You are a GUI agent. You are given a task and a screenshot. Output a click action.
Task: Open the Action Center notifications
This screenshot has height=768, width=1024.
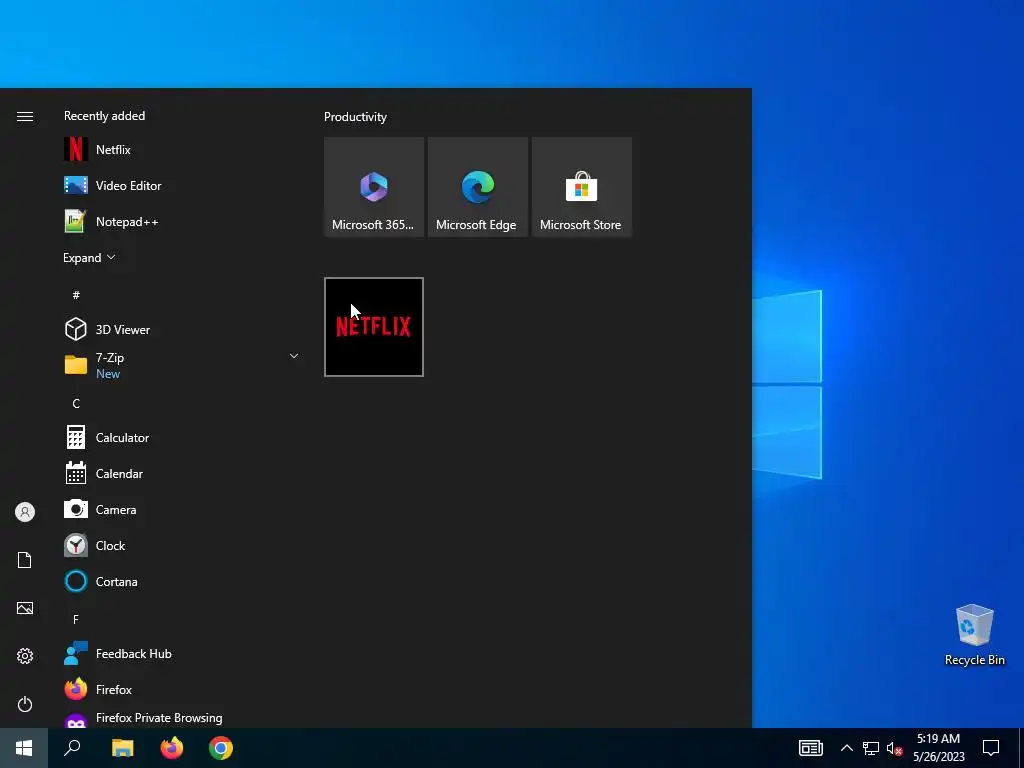click(991, 748)
